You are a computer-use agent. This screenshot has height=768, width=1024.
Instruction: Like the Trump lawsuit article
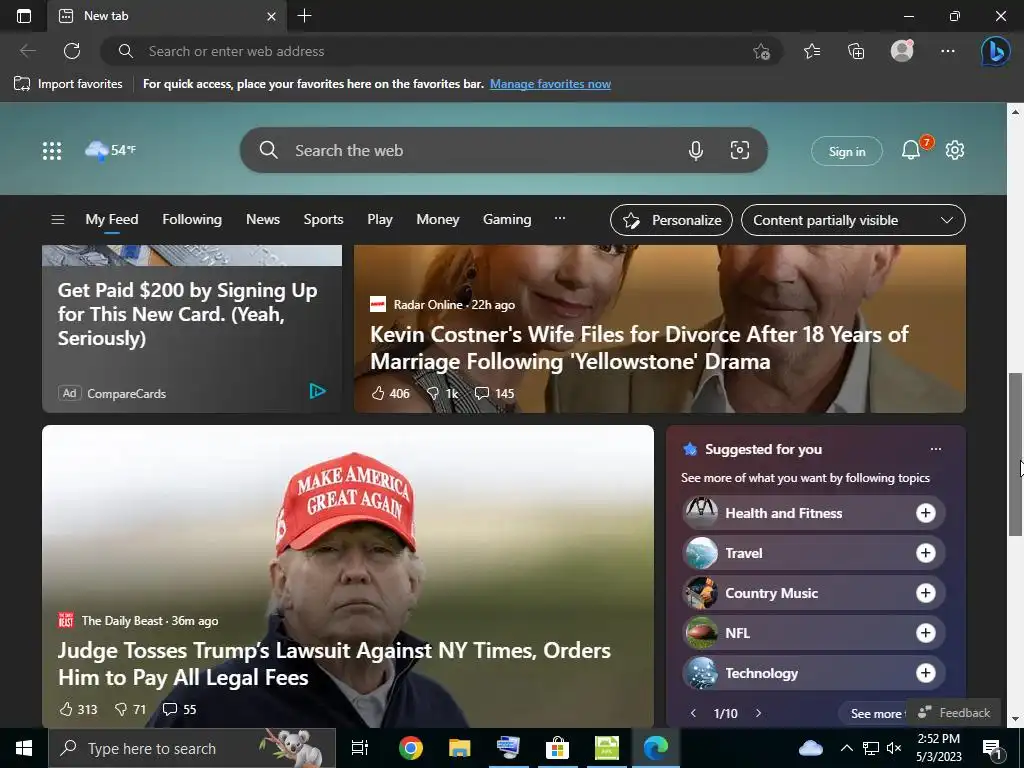pyautogui.click(x=78, y=709)
